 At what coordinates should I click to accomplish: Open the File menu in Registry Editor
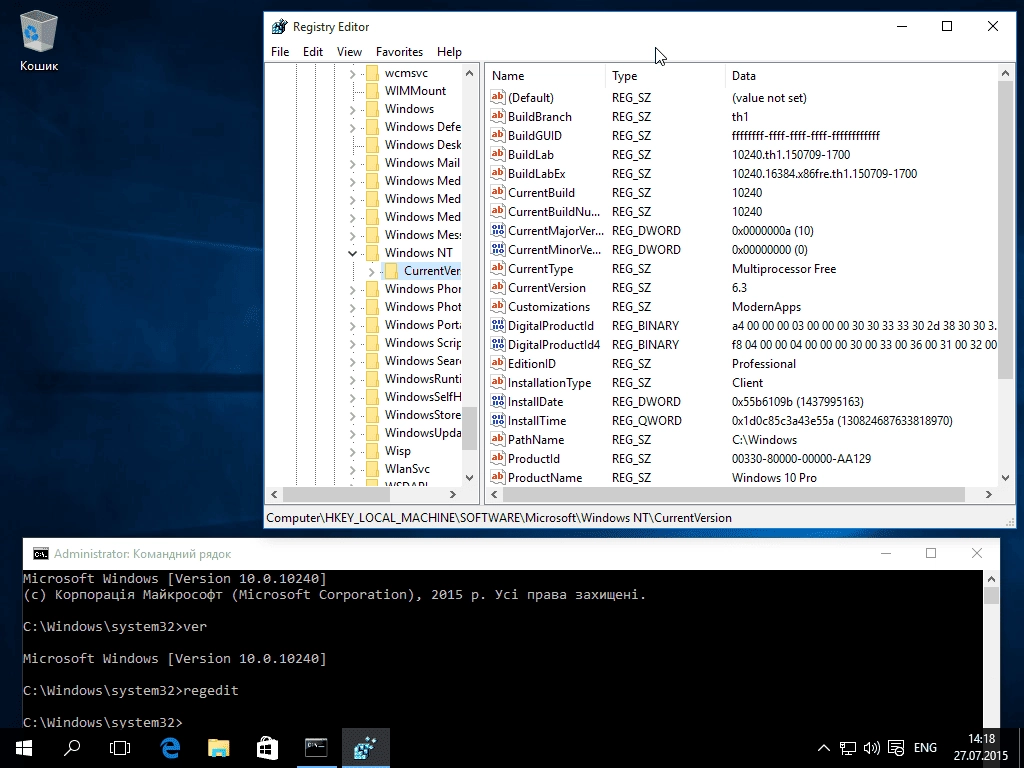coord(280,52)
